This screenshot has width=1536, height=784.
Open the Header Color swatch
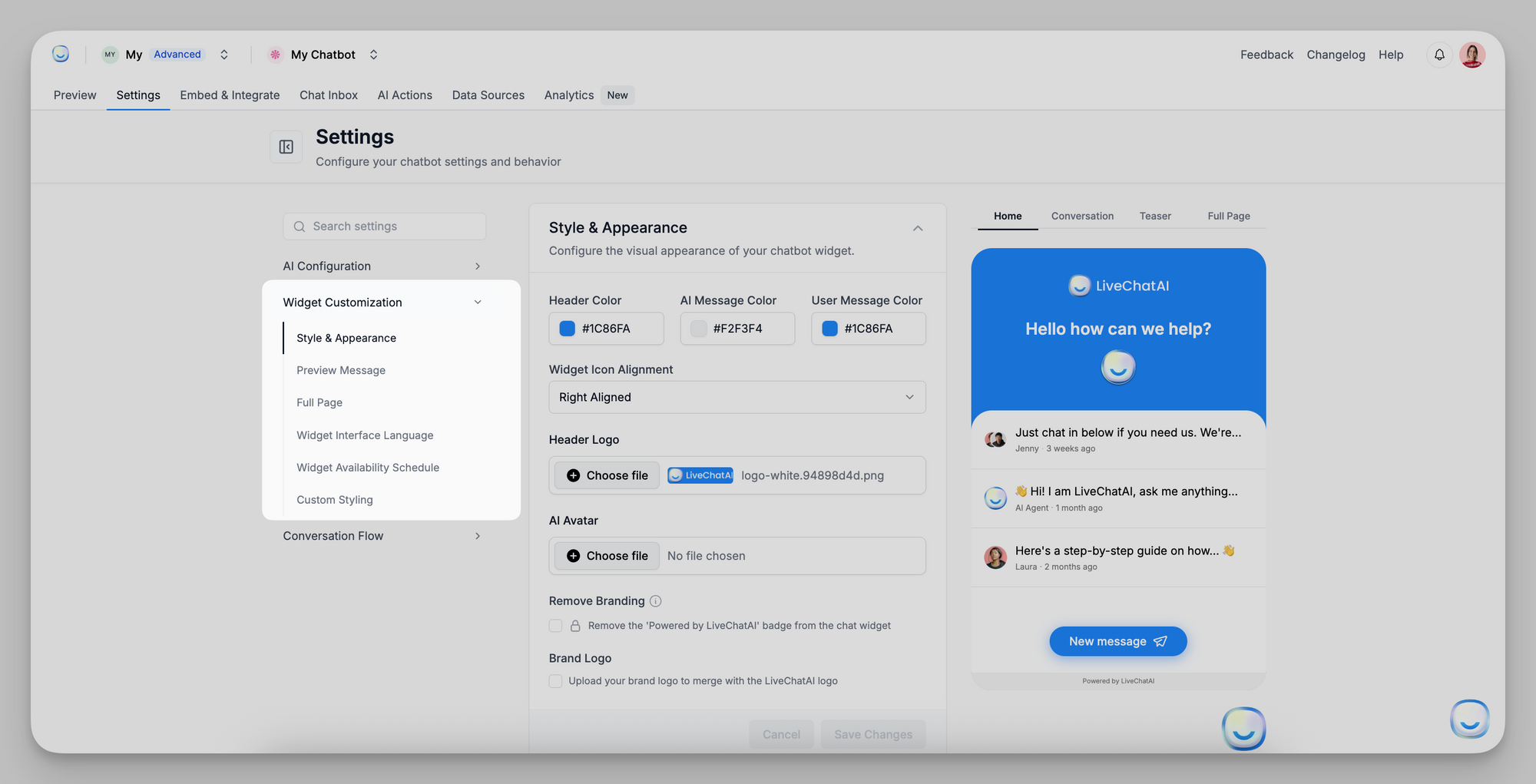[568, 329]
